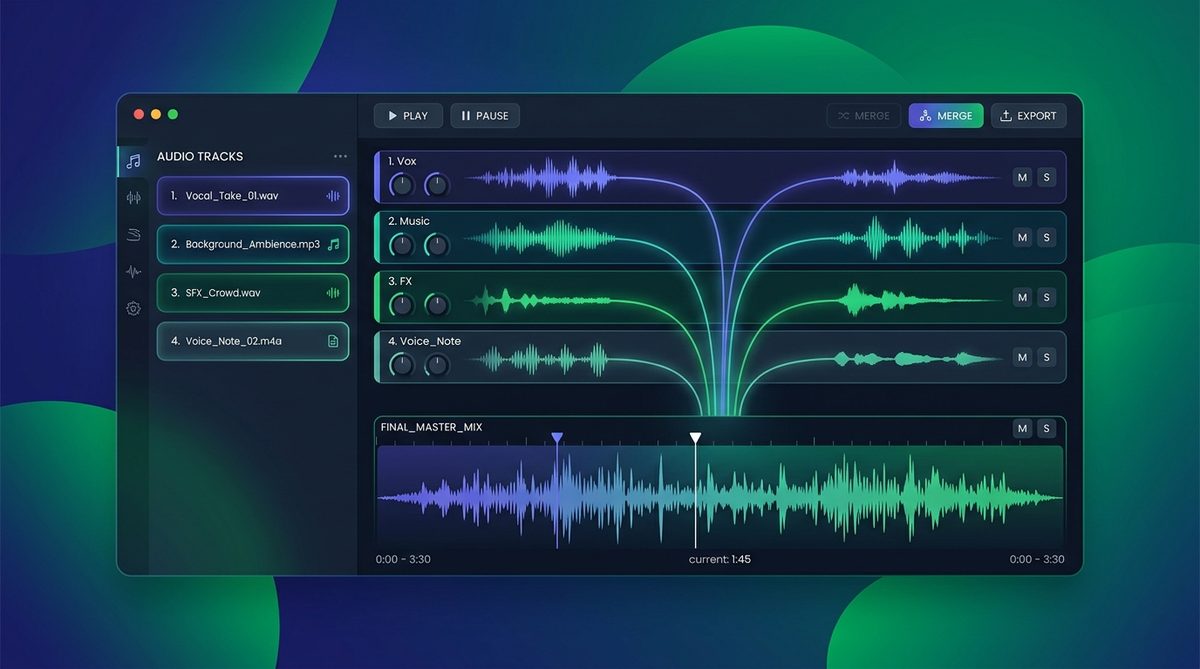Start playback with the PLAY button
Screen dimensions: 1200x669
click(408, 116)
